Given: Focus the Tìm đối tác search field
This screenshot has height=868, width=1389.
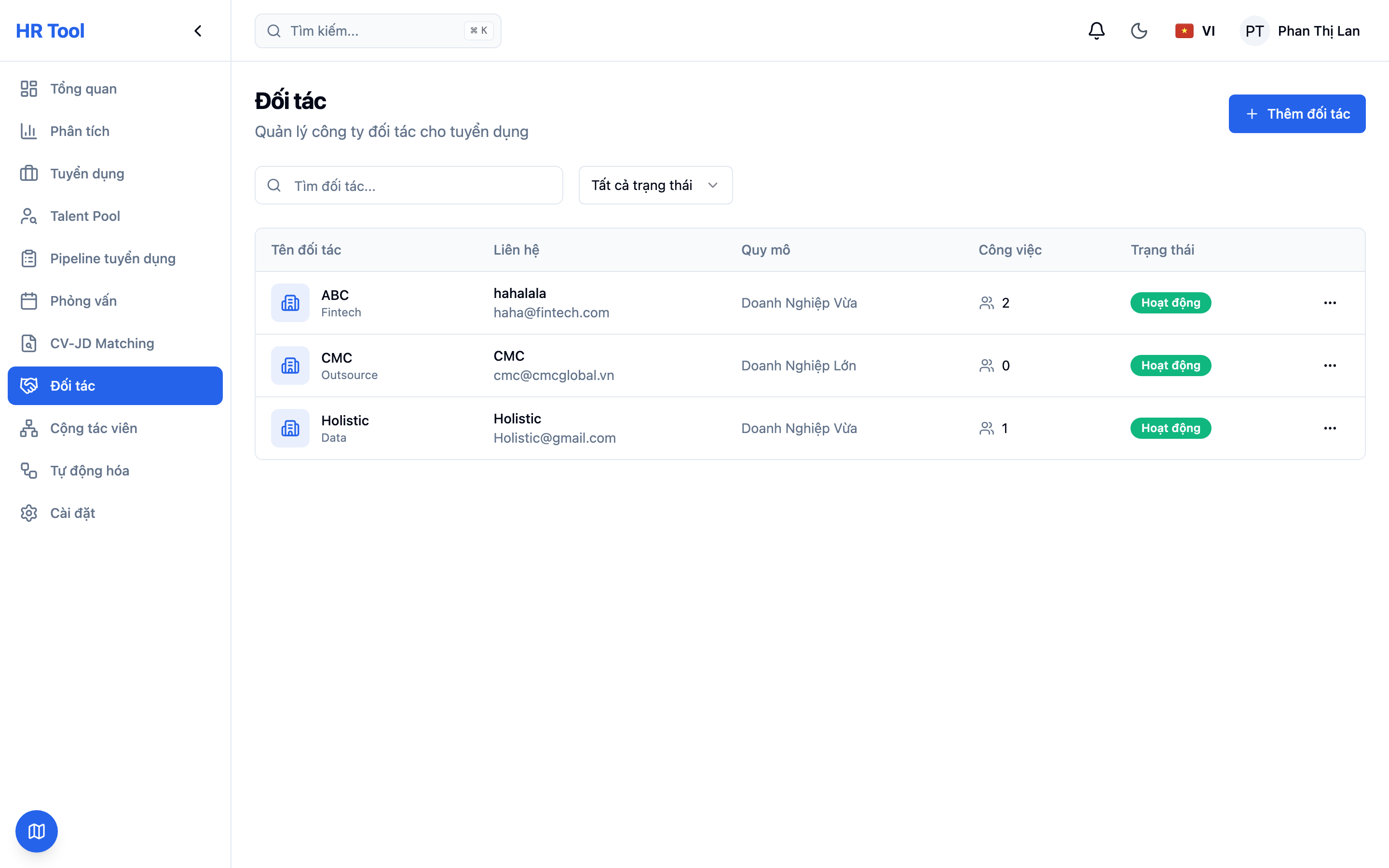Looking at the screenshot, I should [x=409, y=186].
